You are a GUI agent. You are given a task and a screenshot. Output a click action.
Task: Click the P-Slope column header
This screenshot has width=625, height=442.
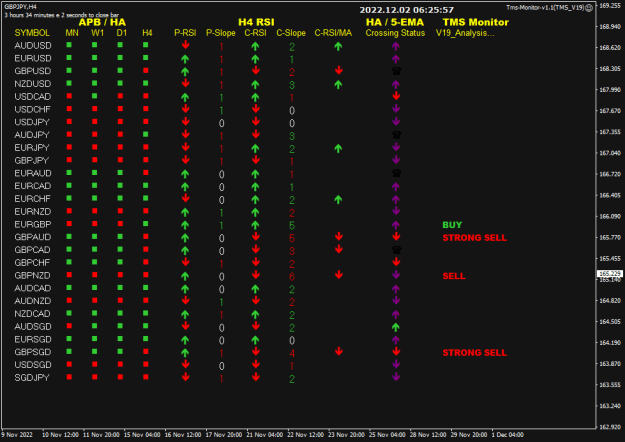point(220,33)
